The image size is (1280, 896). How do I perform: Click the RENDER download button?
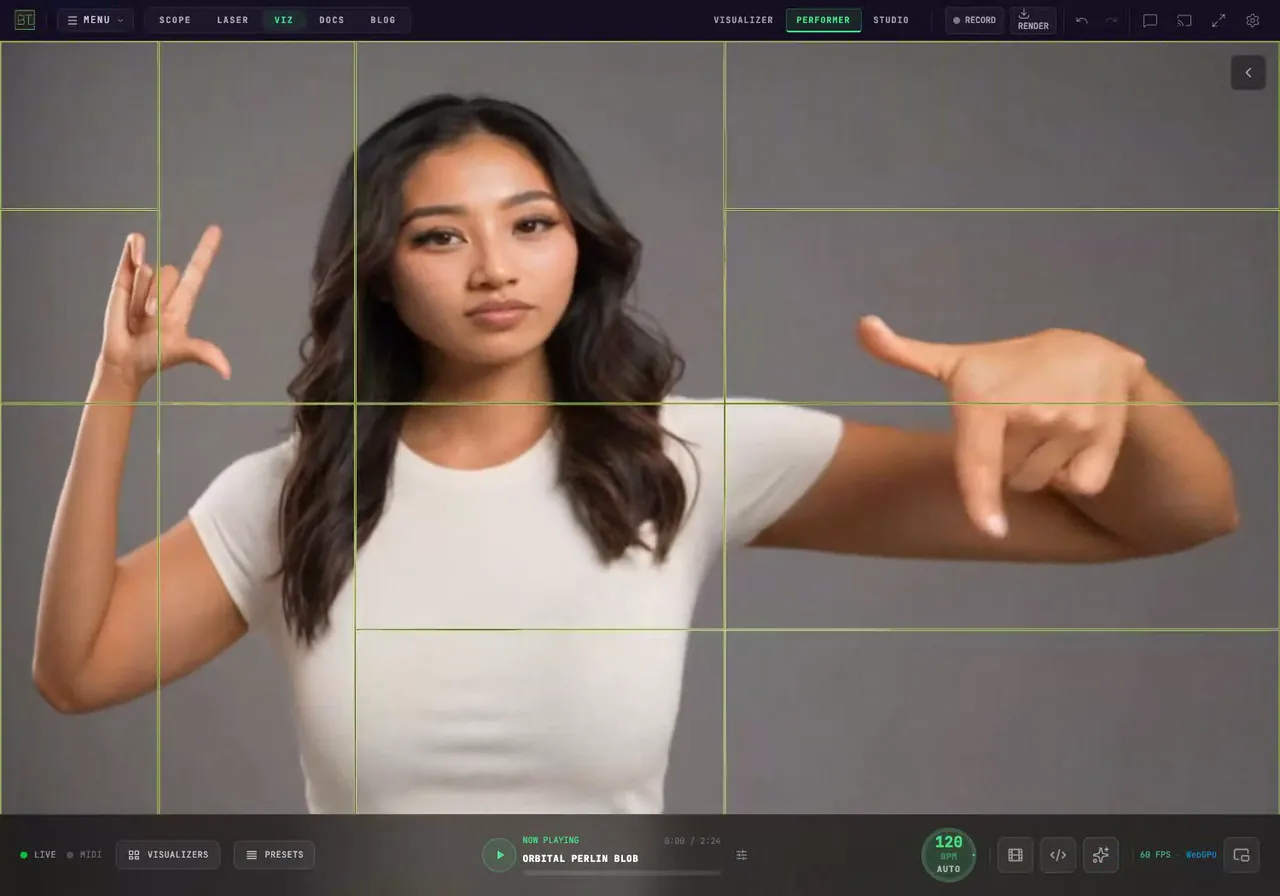[1033, 20]
